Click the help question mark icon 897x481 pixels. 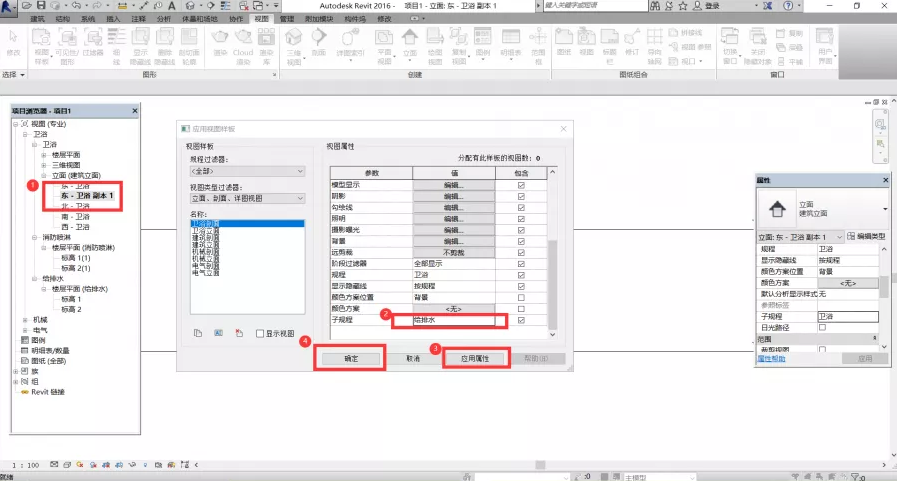[x=788, y=6]
